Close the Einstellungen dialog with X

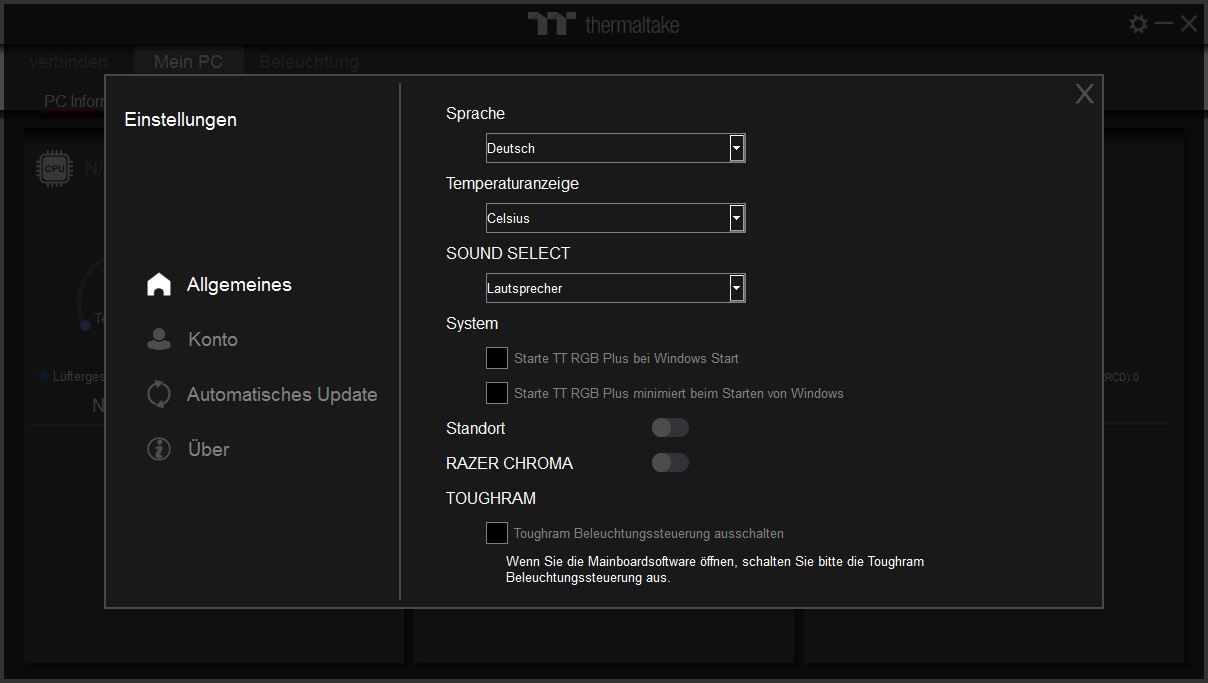(1084, 94)
